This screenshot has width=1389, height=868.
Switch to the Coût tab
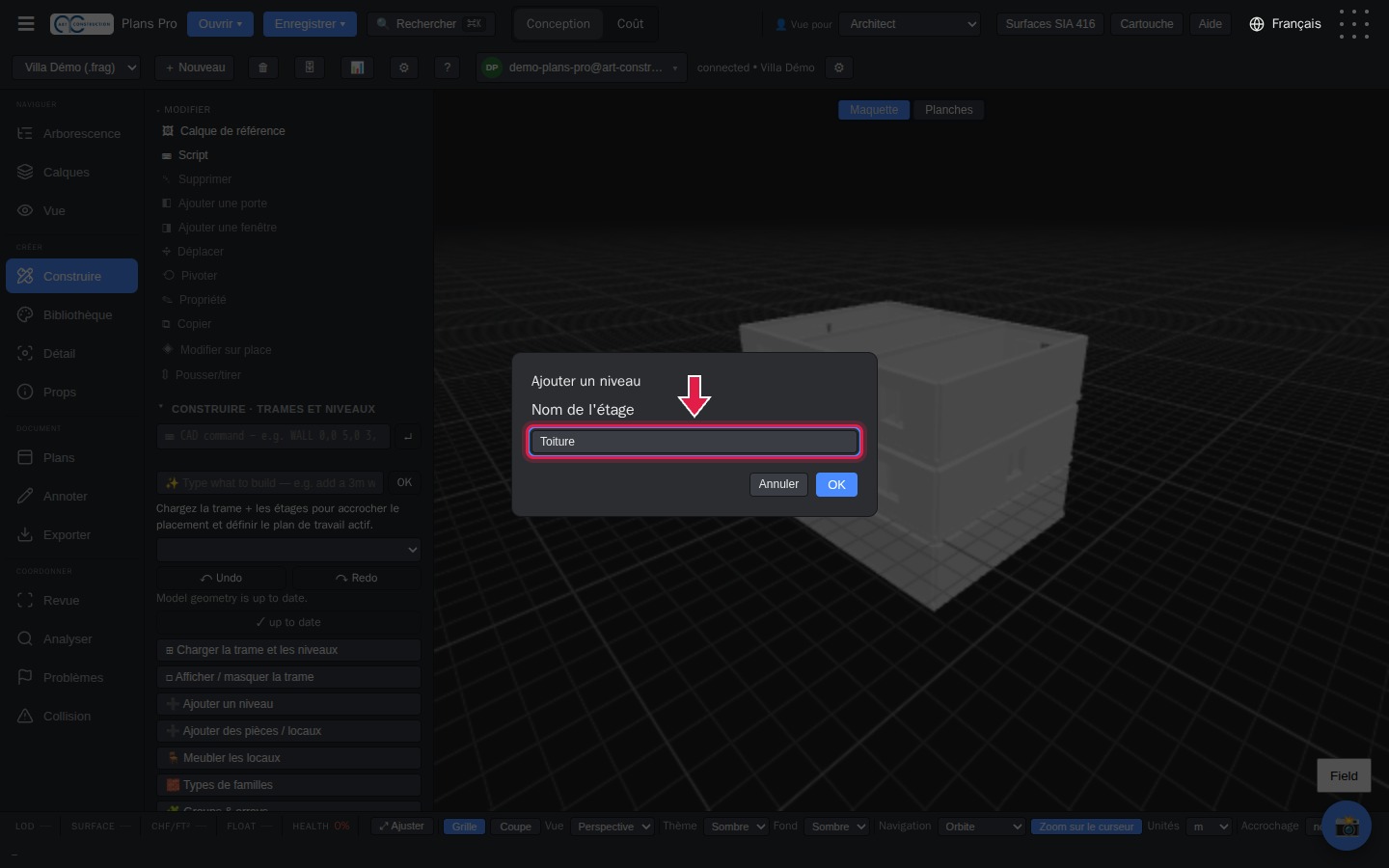(630, 24)
